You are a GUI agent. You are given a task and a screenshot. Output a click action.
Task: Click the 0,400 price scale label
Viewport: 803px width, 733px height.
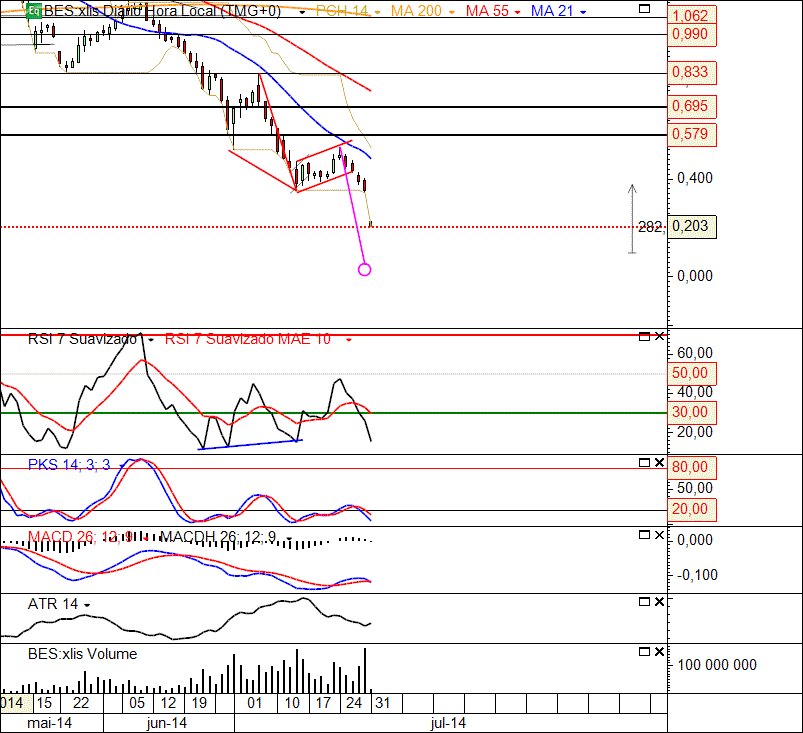click(x=695, y=178)
